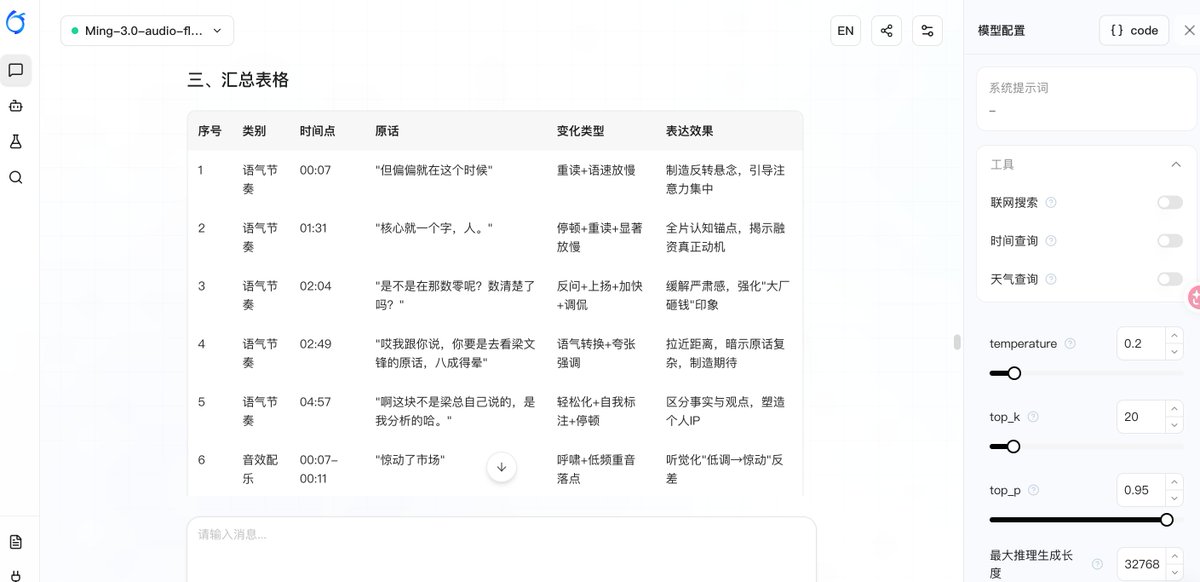The width and height of the screenshot is (1200, 582).
Task: Click the 音效配乐 category cell
Action: point(260,469)
